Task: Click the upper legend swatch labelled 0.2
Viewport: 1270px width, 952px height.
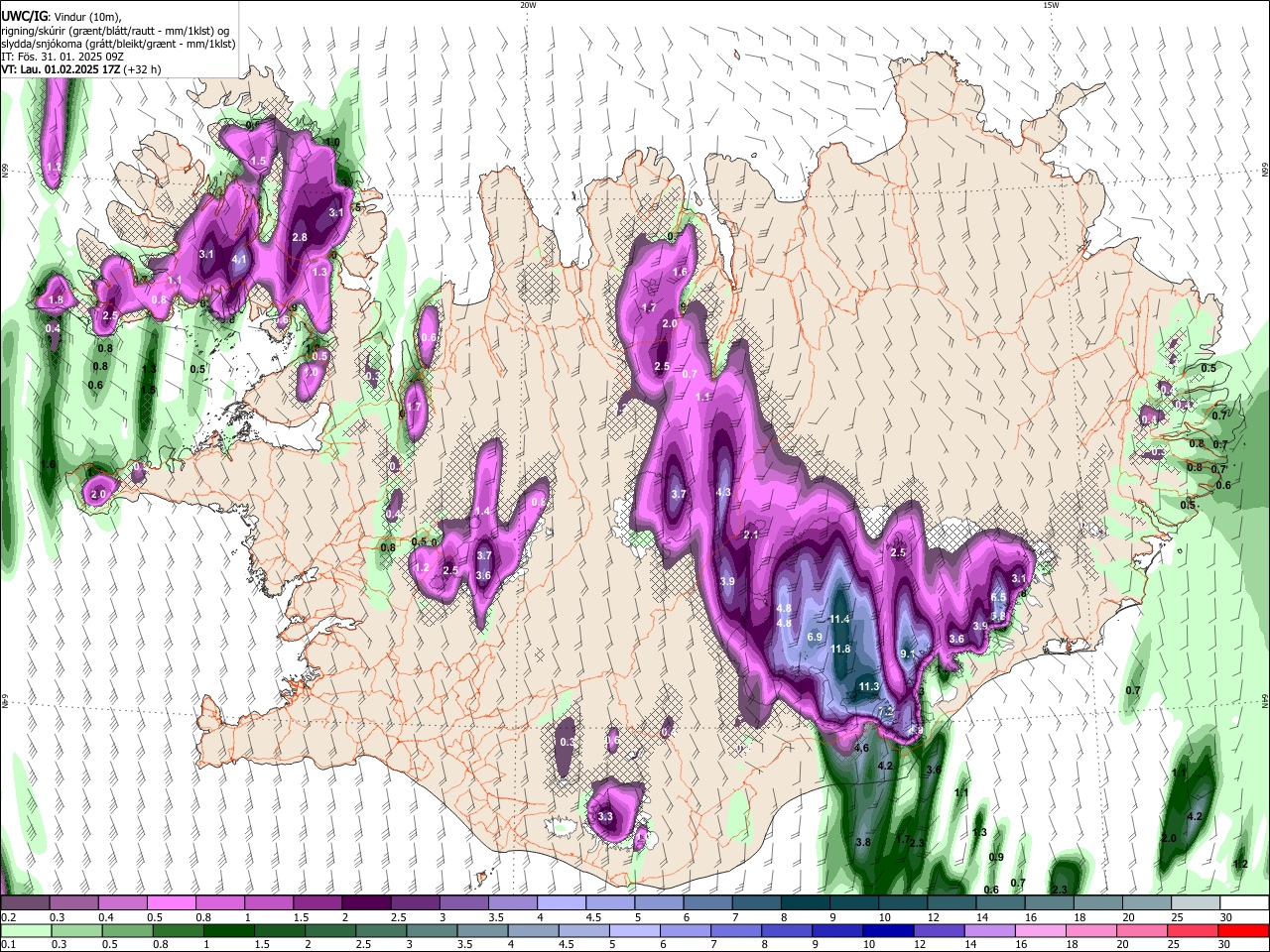Action: point(25,902)
